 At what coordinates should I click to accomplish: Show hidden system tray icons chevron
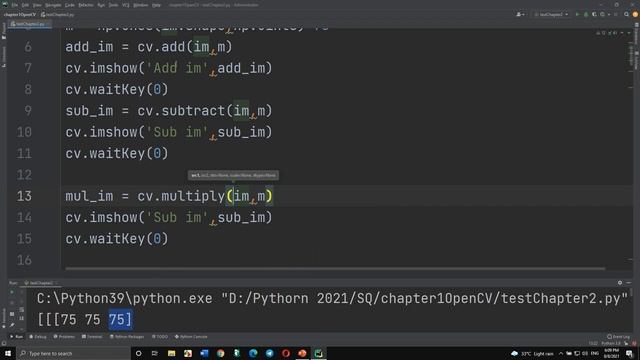coord(561,353)
